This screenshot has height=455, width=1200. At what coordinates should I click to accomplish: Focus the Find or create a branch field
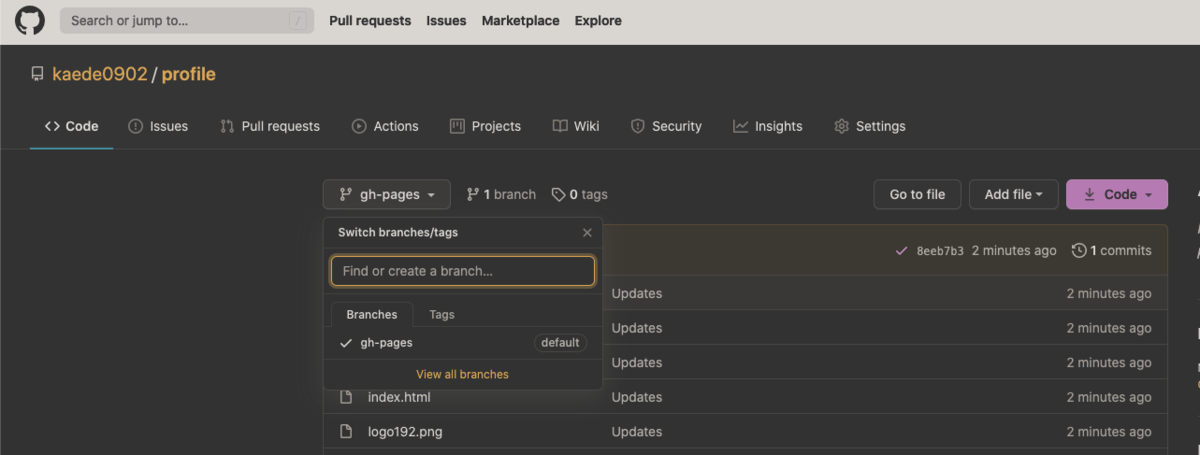463,271
